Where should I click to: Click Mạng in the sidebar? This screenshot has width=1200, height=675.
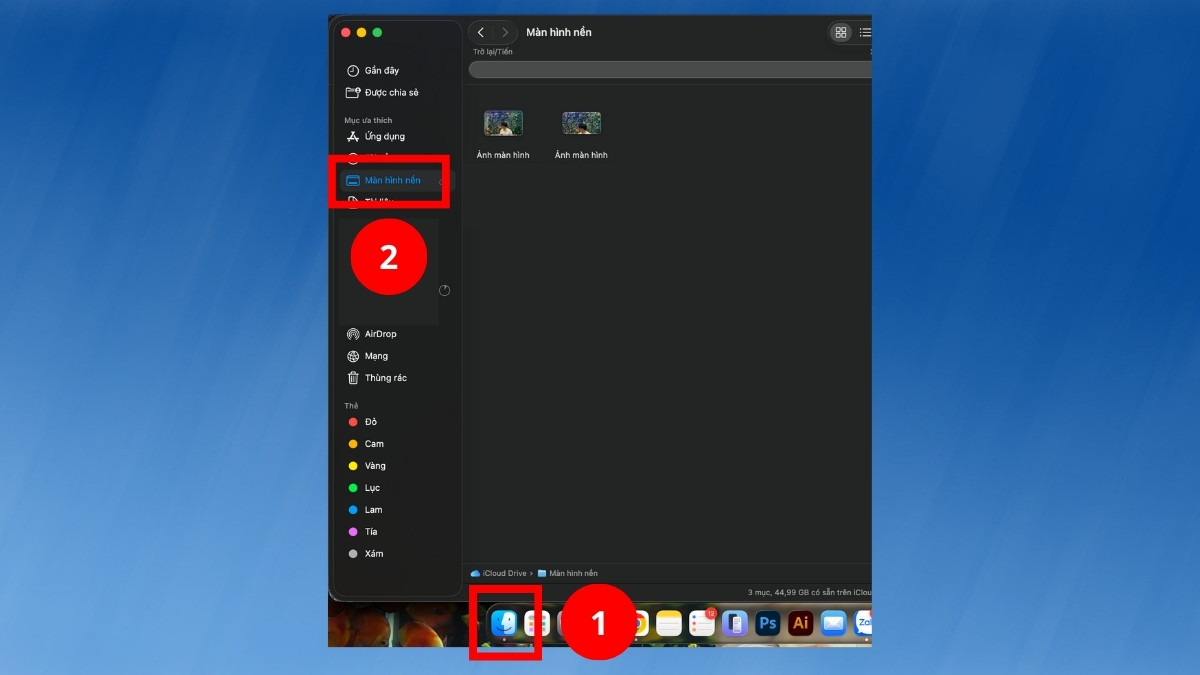pyautogui.click(x=373, y=355)
